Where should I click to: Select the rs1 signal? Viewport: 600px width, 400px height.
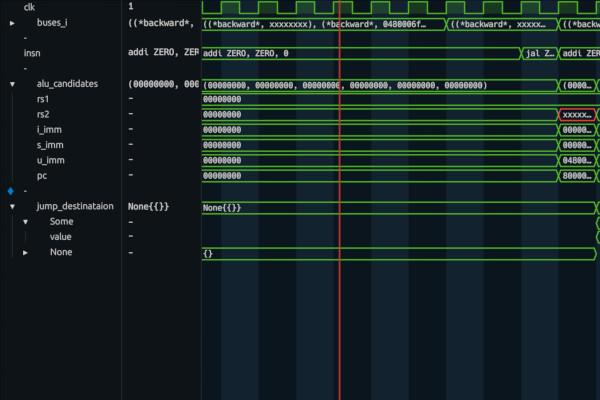42,100
